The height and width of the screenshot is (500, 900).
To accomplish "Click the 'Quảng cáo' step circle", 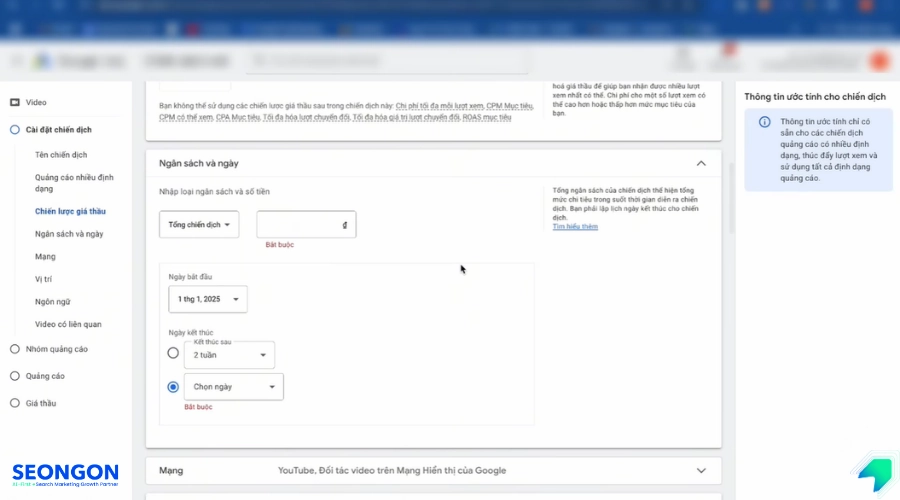I will 15,376.
